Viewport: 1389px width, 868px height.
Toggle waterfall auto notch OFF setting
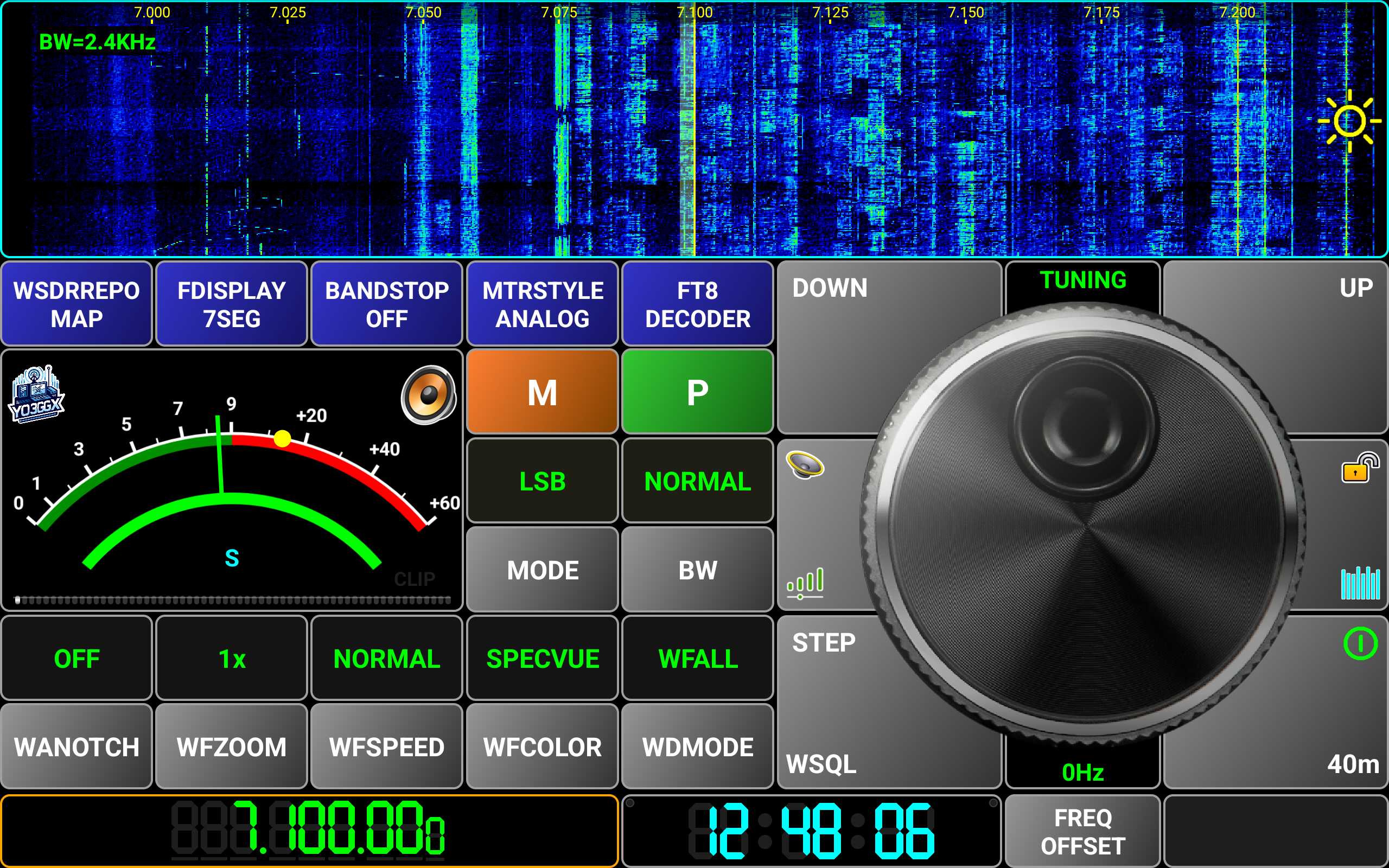click(77, 659)
